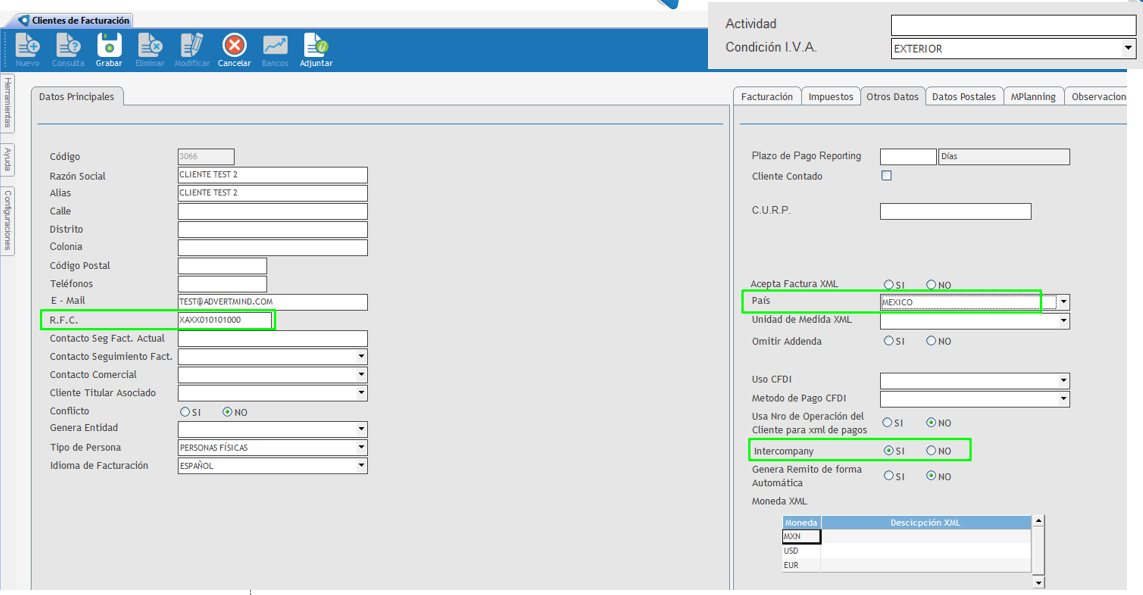Cancel editing with the Cancelar icon

click(234, 50)
